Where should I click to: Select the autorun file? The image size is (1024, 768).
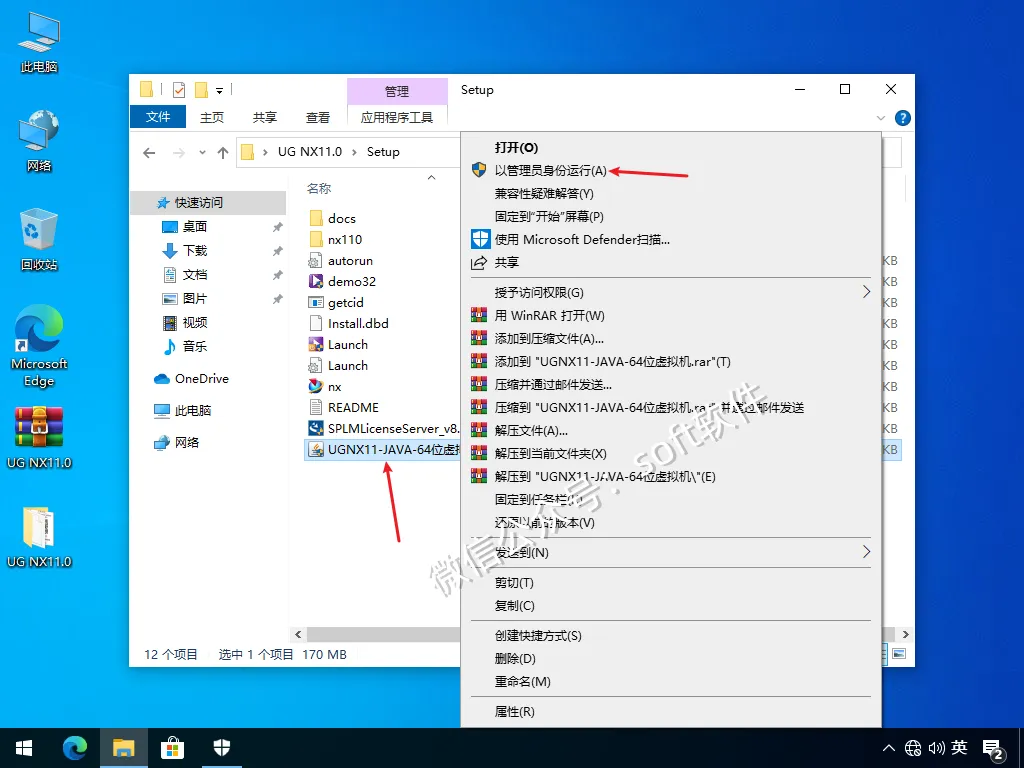tap(350, 260)
